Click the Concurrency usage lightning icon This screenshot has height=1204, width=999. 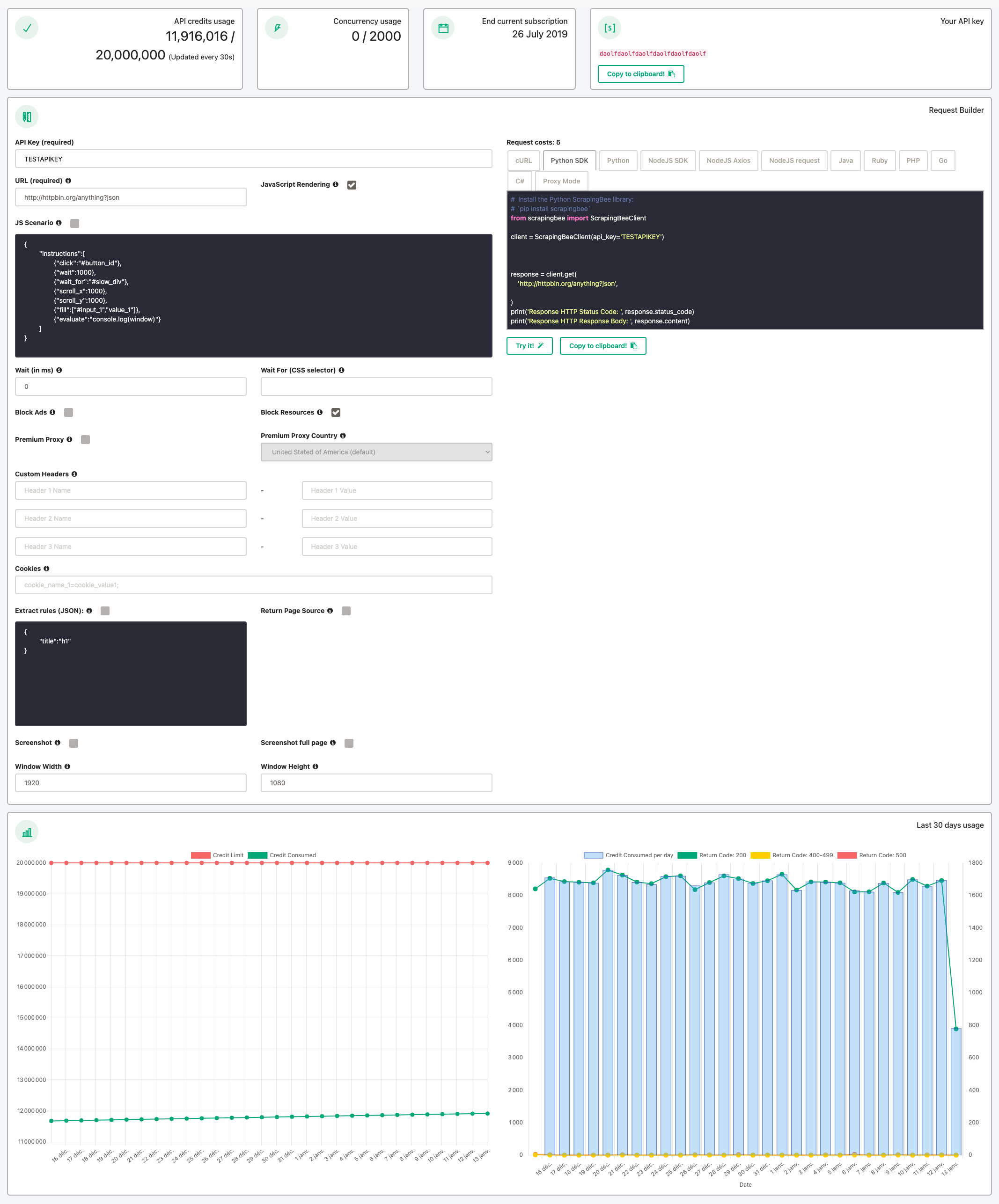coord(277,27)
